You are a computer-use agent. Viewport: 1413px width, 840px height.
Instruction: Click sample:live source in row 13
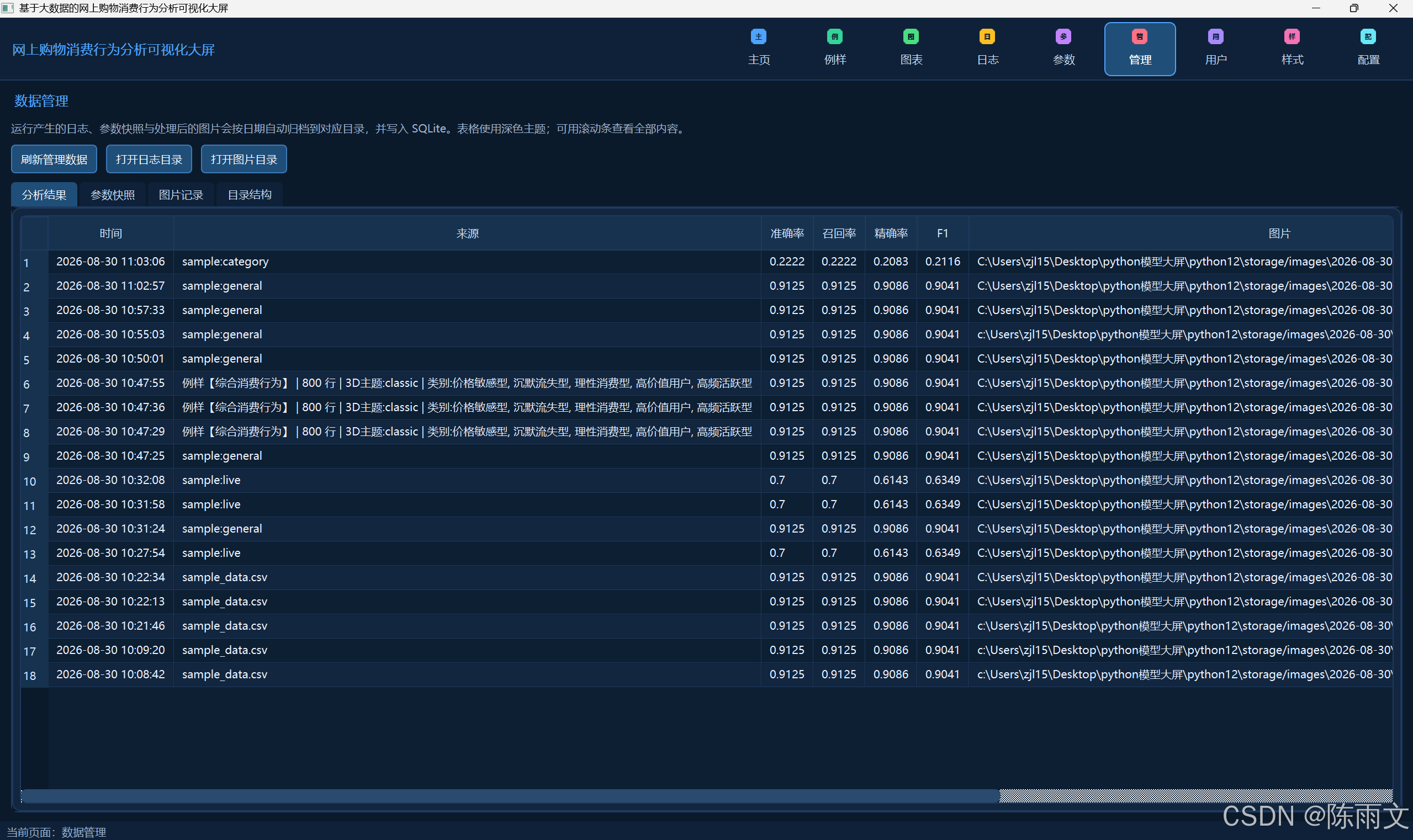pyautogui.click(x=467, y=553)
